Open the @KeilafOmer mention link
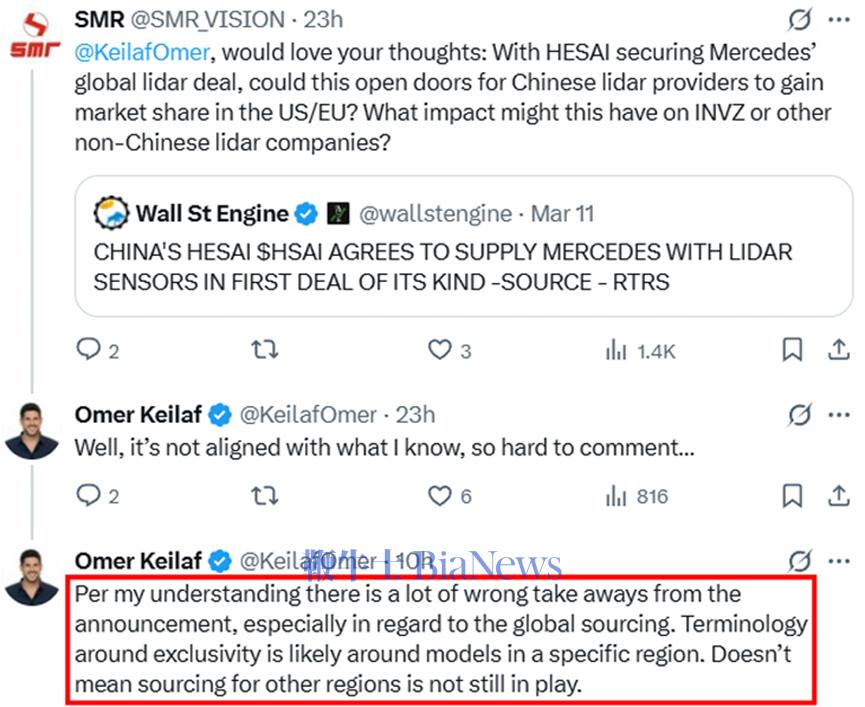Viewport: 865px width, 707px height. (x=142, y=52)
